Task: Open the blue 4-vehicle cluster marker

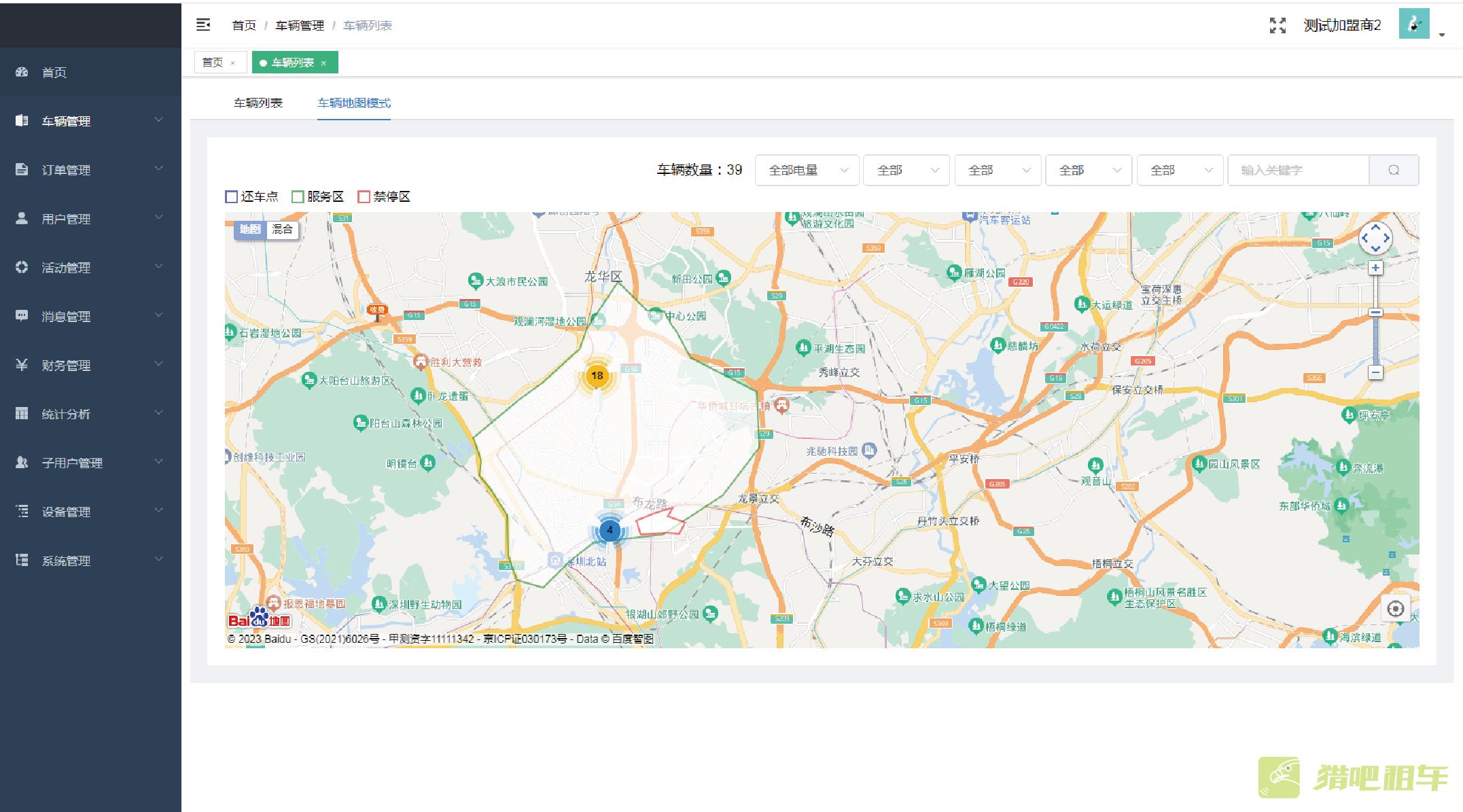Action: point(610,530)
